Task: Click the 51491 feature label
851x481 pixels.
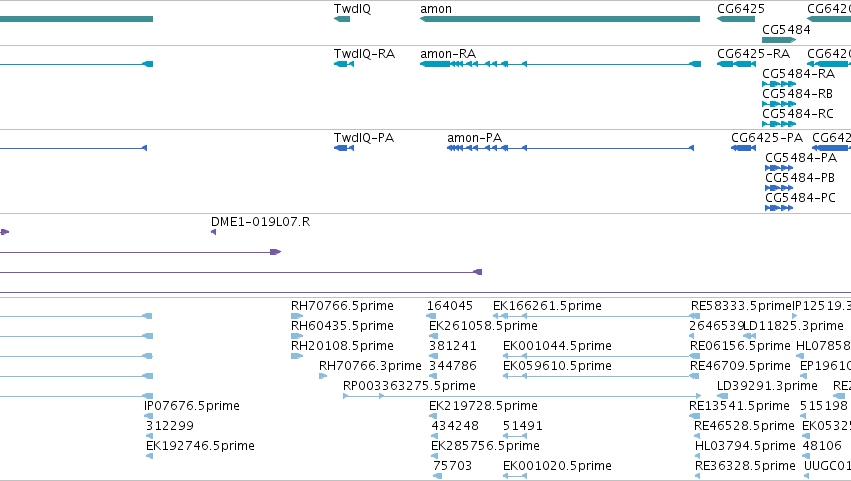Action: coord(523,426)
